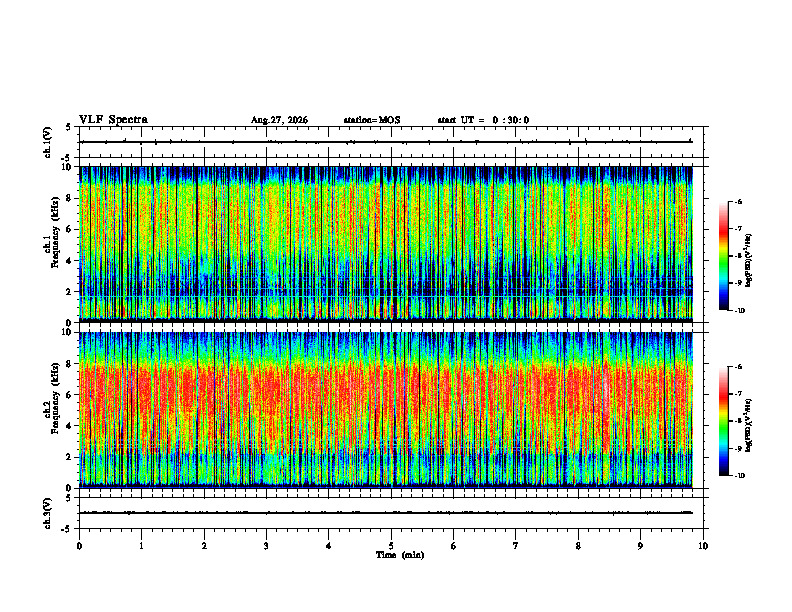792x612 pixels.
Task: Click the 3 minute tick on time axis
Action: [266, 546]
